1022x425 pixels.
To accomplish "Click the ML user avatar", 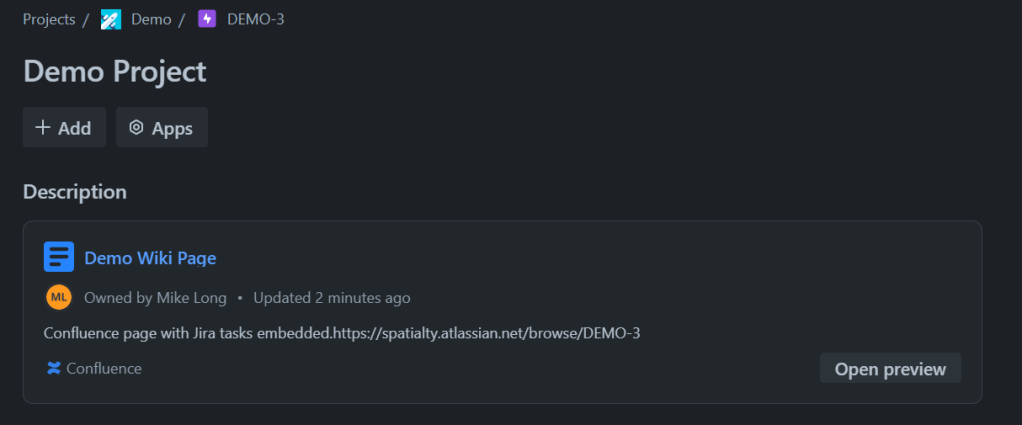I will (x=59, y=297).
